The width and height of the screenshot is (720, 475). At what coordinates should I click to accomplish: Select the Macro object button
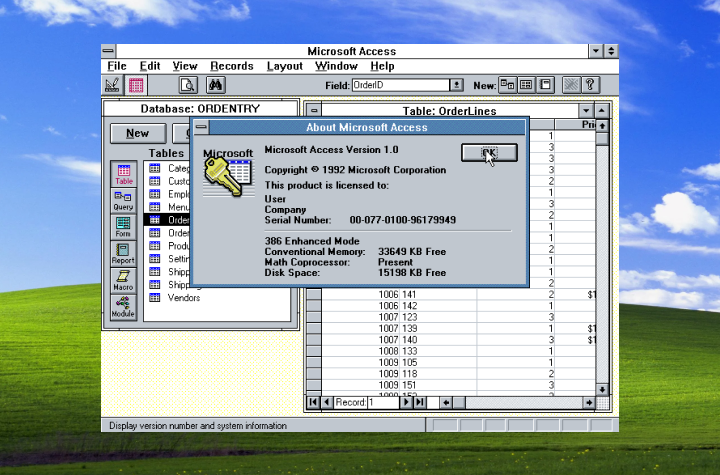pos(124,280)
